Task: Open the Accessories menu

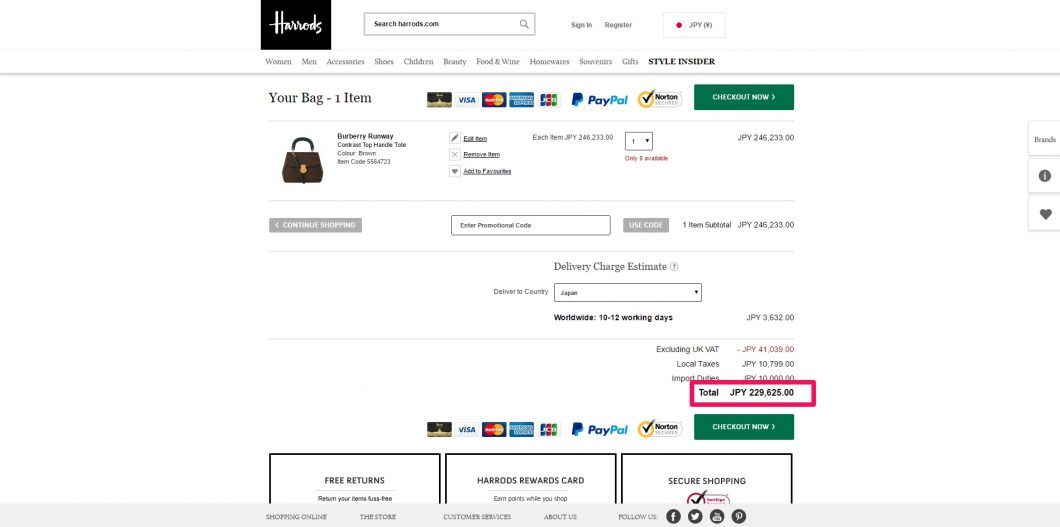Action: [345, 61]
